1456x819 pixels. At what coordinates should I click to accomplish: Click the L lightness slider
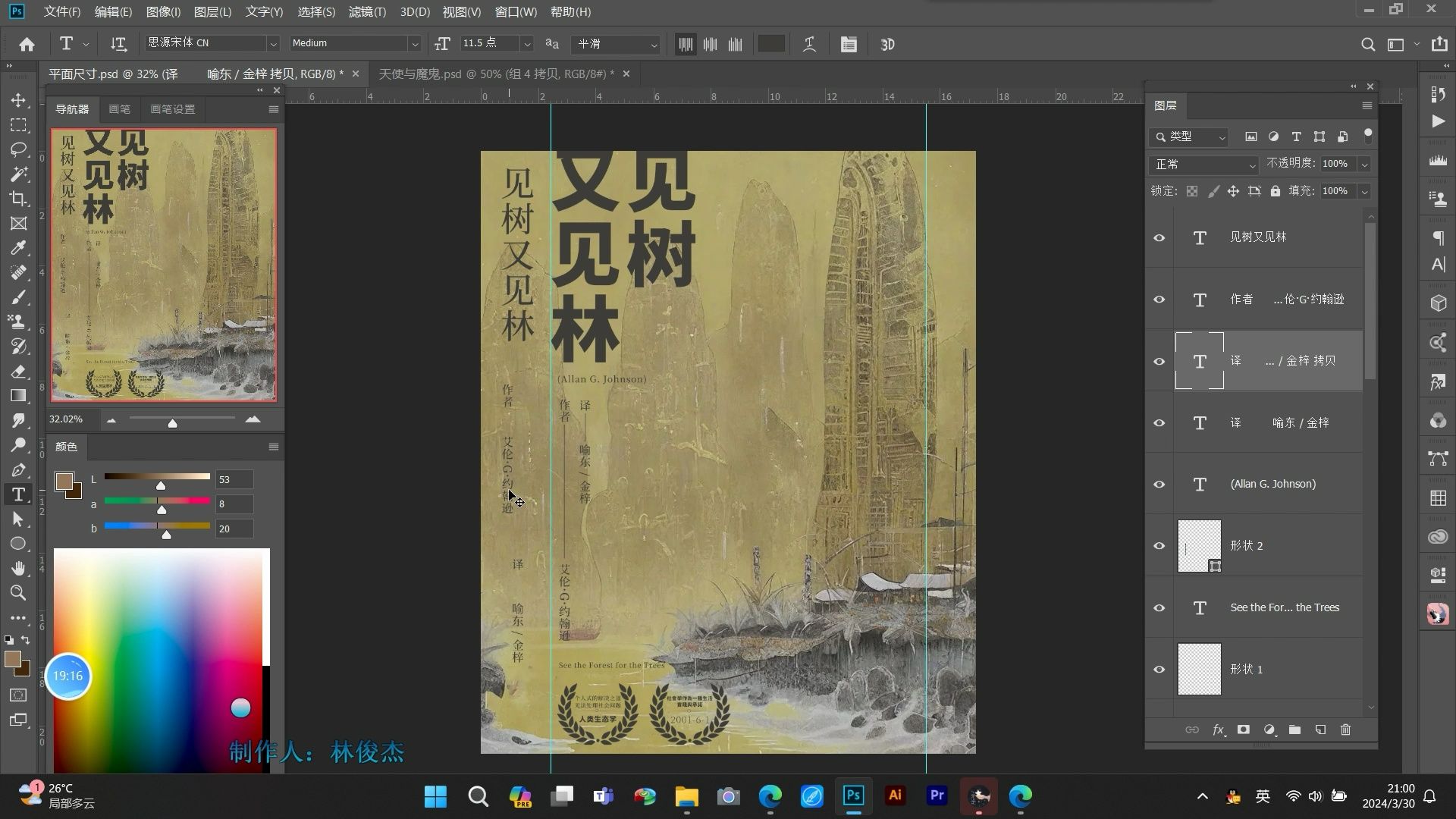(x=157, y=476)
